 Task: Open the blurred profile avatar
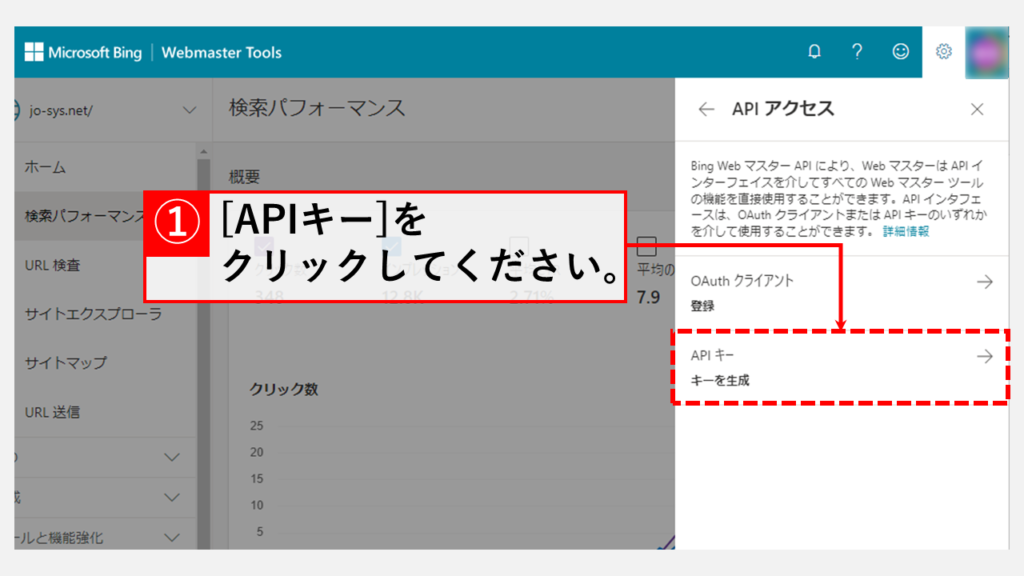point(986,52)
